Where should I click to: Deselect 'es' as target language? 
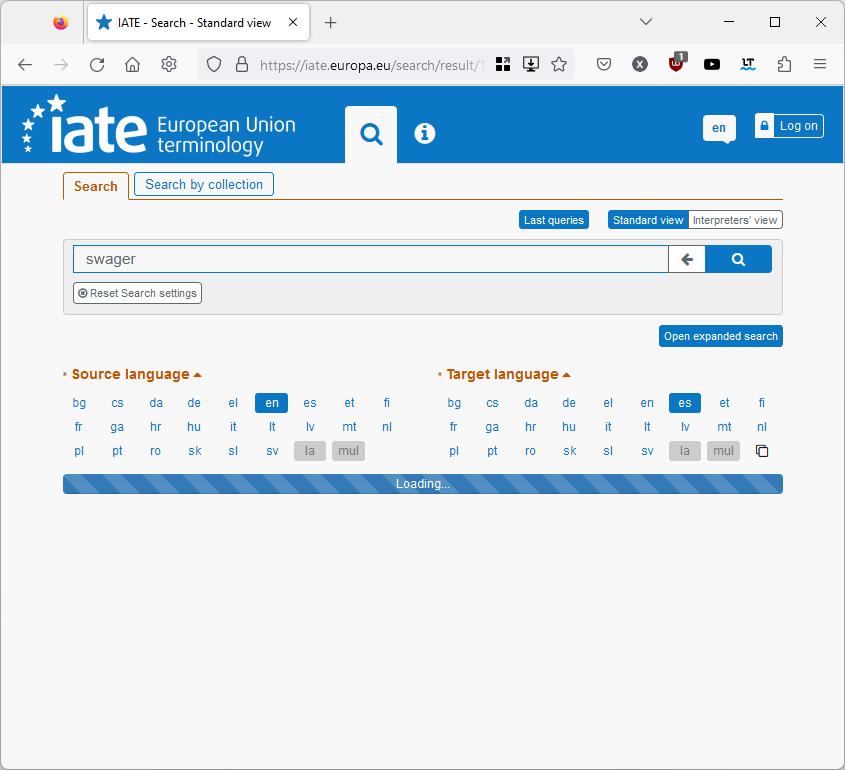point(685,403)
